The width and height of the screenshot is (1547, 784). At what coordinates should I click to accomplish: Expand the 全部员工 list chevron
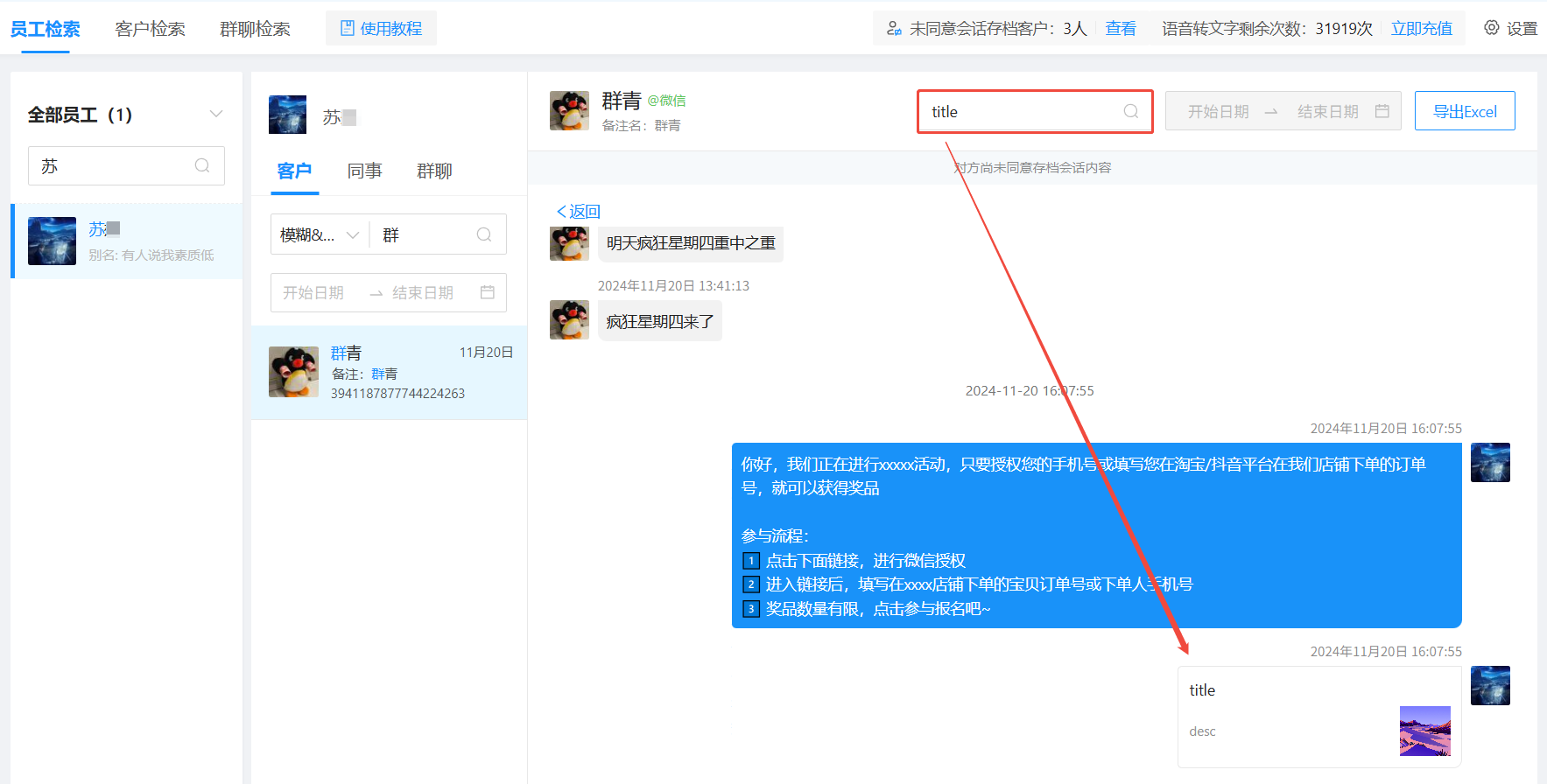[x=216, y=115]
